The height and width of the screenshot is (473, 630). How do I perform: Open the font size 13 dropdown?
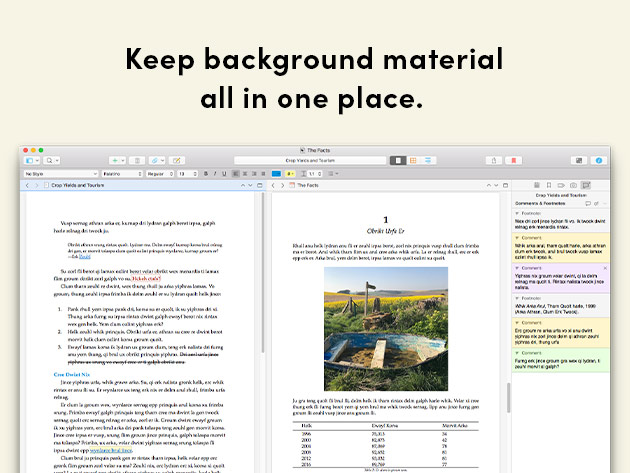click(x=187, y=174)
